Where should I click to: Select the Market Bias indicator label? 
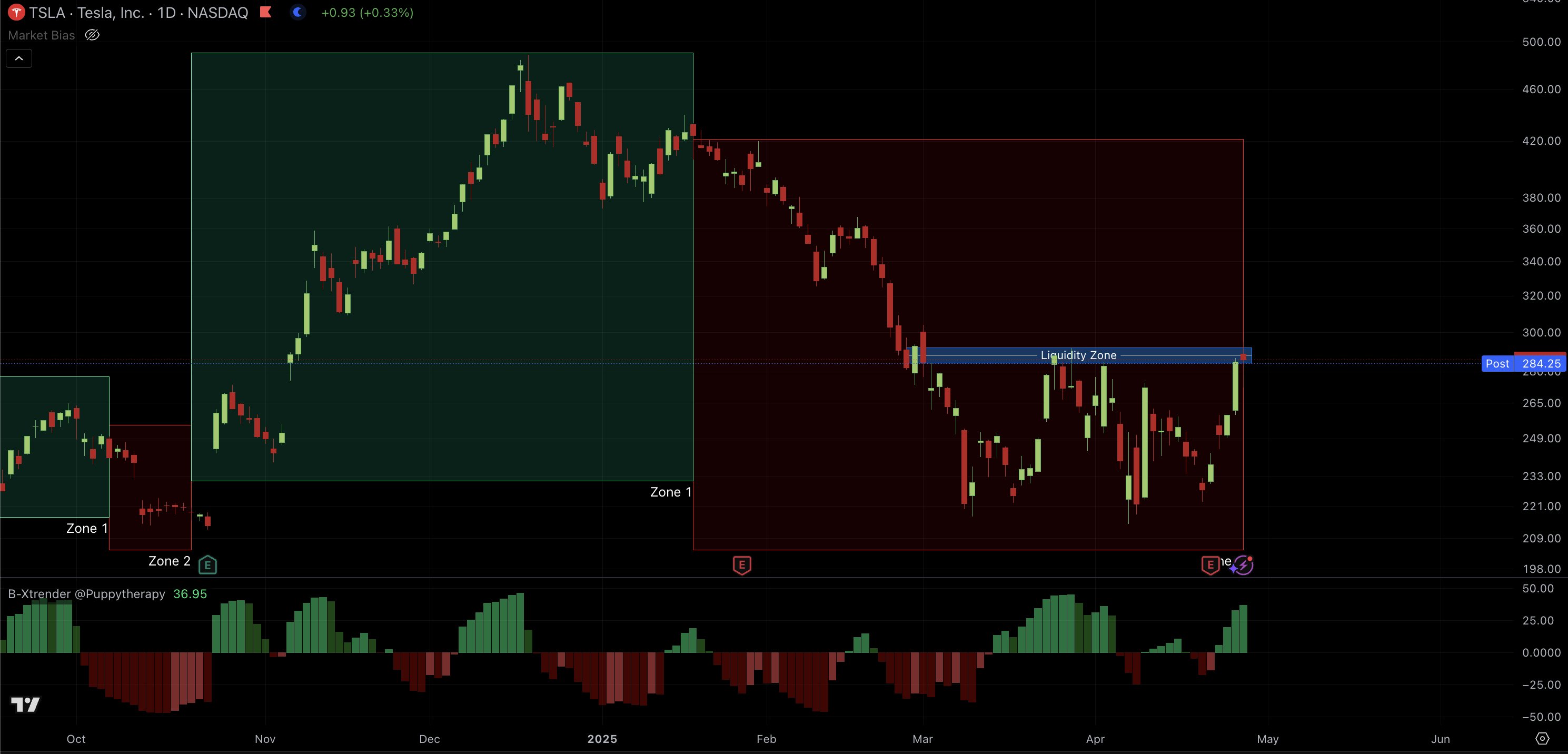click(42, 35)
